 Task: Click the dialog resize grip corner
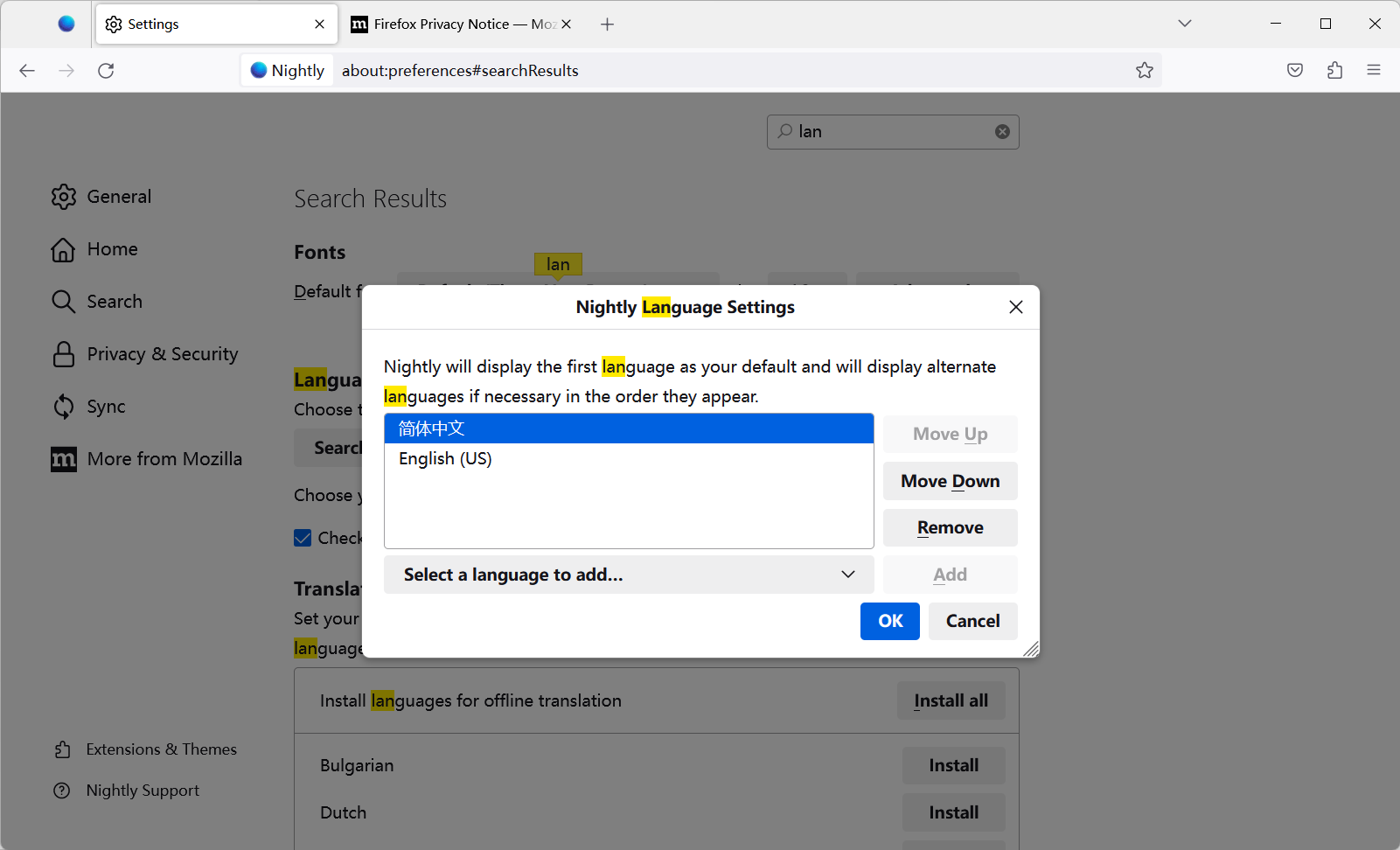pos(1031,649)
